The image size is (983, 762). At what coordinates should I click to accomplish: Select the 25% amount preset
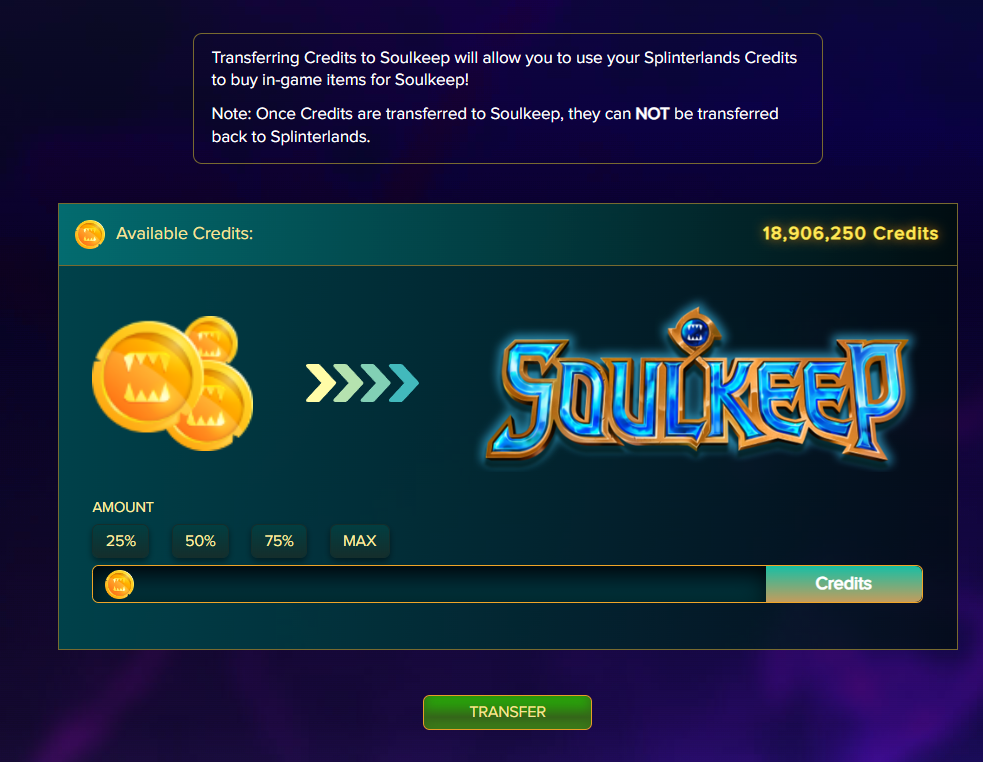click(121, 541)
